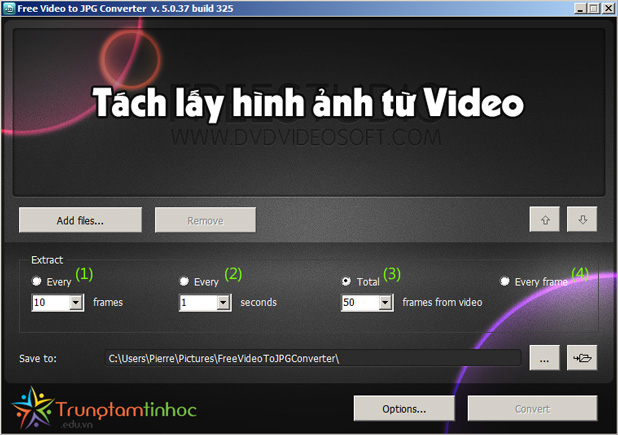Image resolution: width=618 pixels, height=435 pixels.
Task: Open the Options... dialog
Action: 404,409
